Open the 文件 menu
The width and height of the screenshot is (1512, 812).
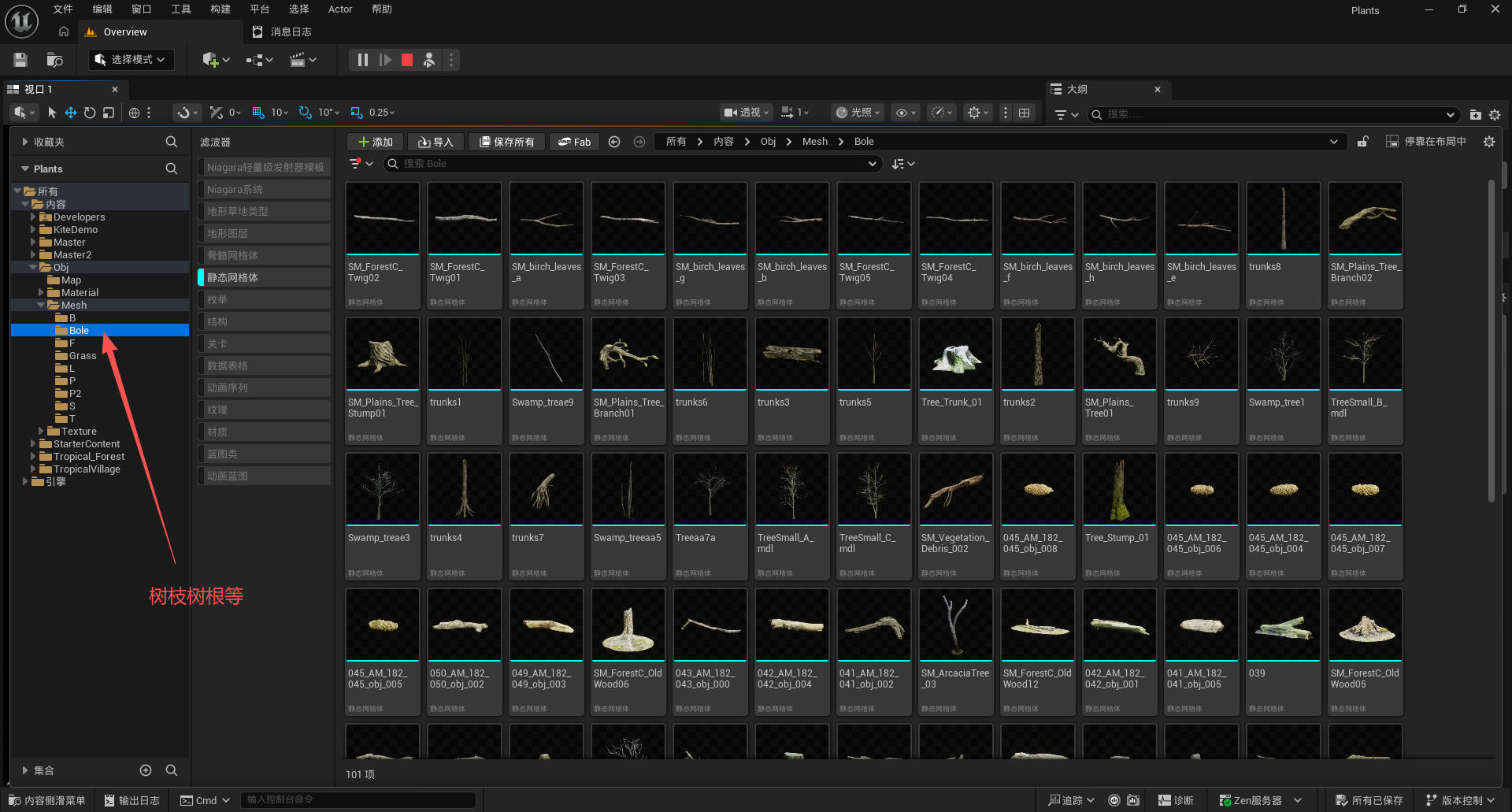[x=63, y=9]
